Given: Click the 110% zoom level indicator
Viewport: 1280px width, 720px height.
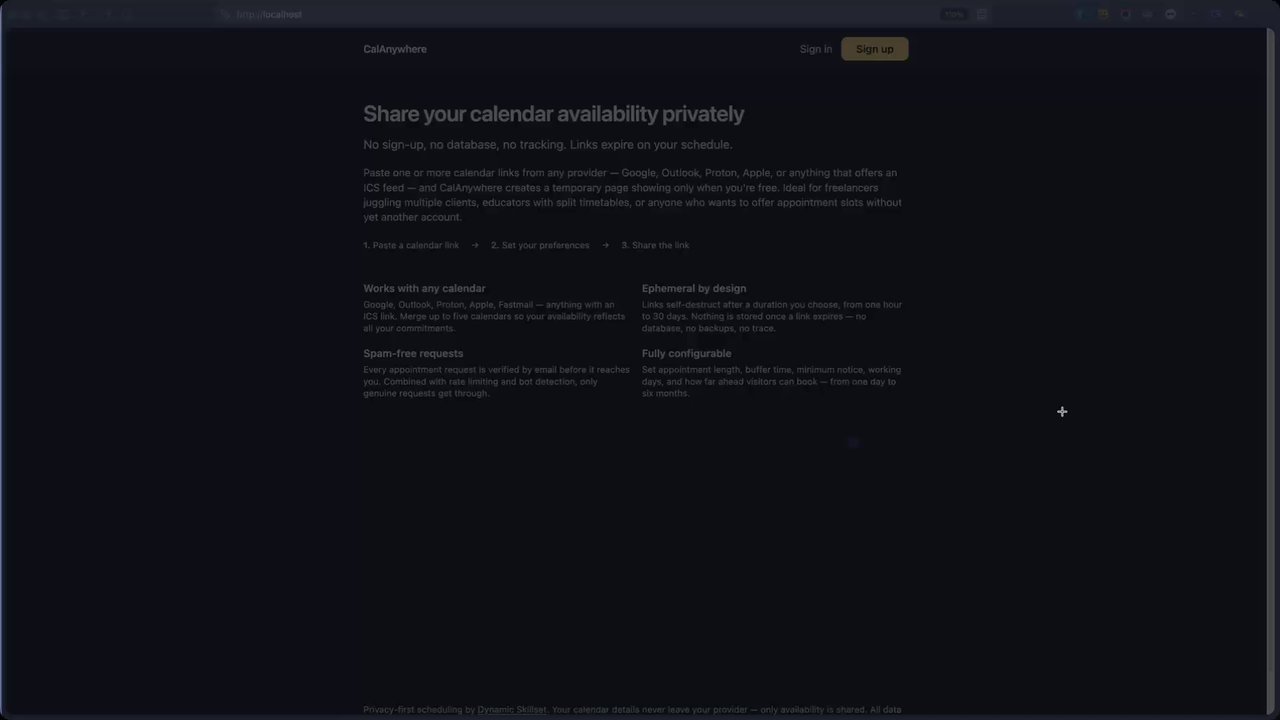Looking at the screenshot, I should (x=953, y=14).
